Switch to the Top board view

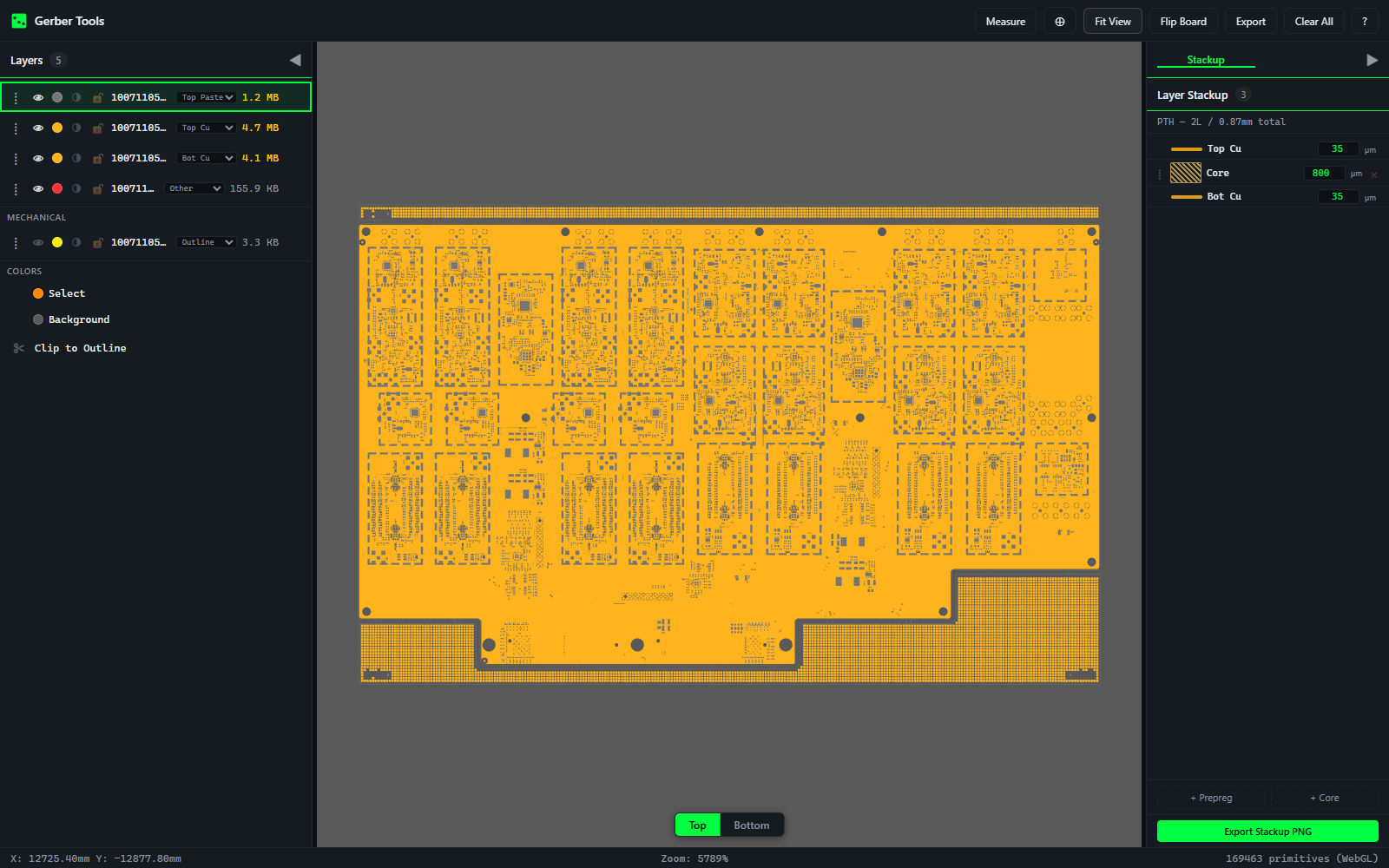[x=698, y=825]
